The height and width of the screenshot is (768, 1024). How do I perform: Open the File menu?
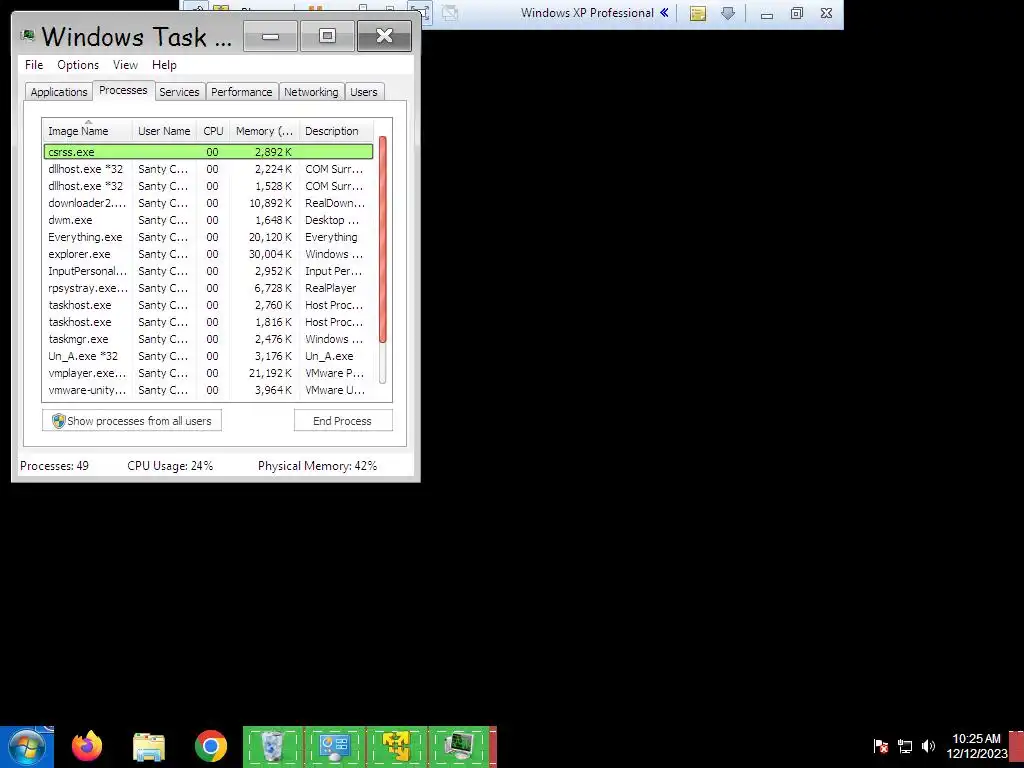pos(34,65)
